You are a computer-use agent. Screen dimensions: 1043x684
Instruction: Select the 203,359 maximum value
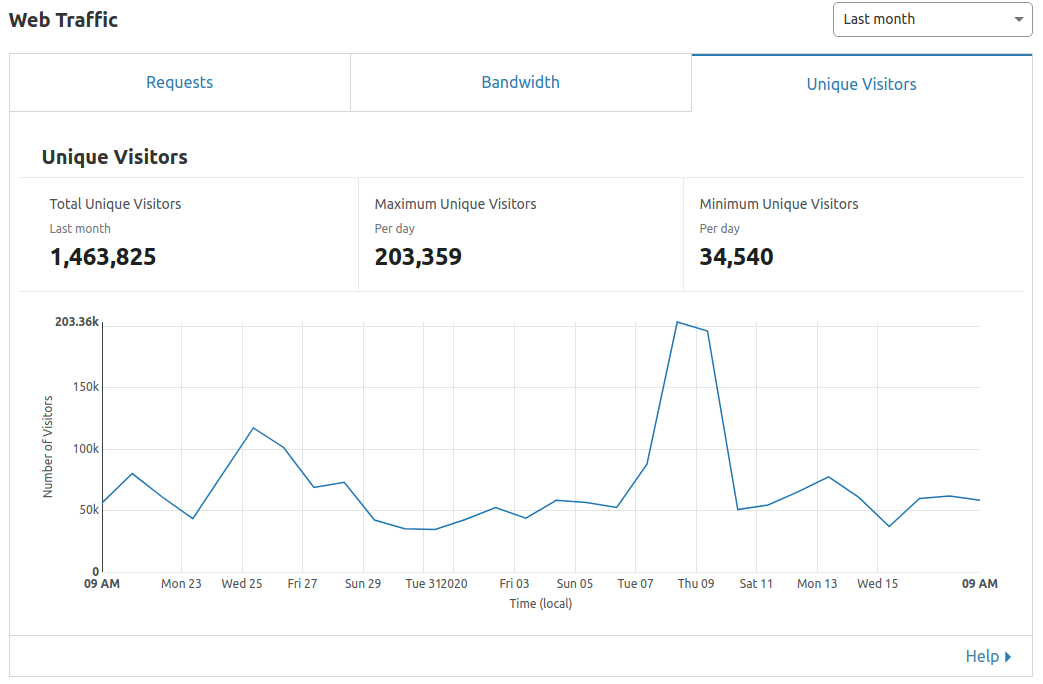[418, 257]
